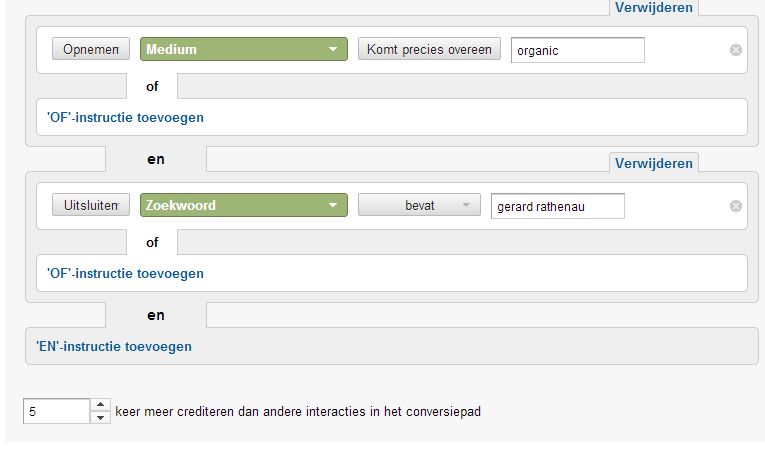Add 'OF'-instructie below the Zoekwoord condition
Viewport: 765px width, 457px height.
click(125, 273)
